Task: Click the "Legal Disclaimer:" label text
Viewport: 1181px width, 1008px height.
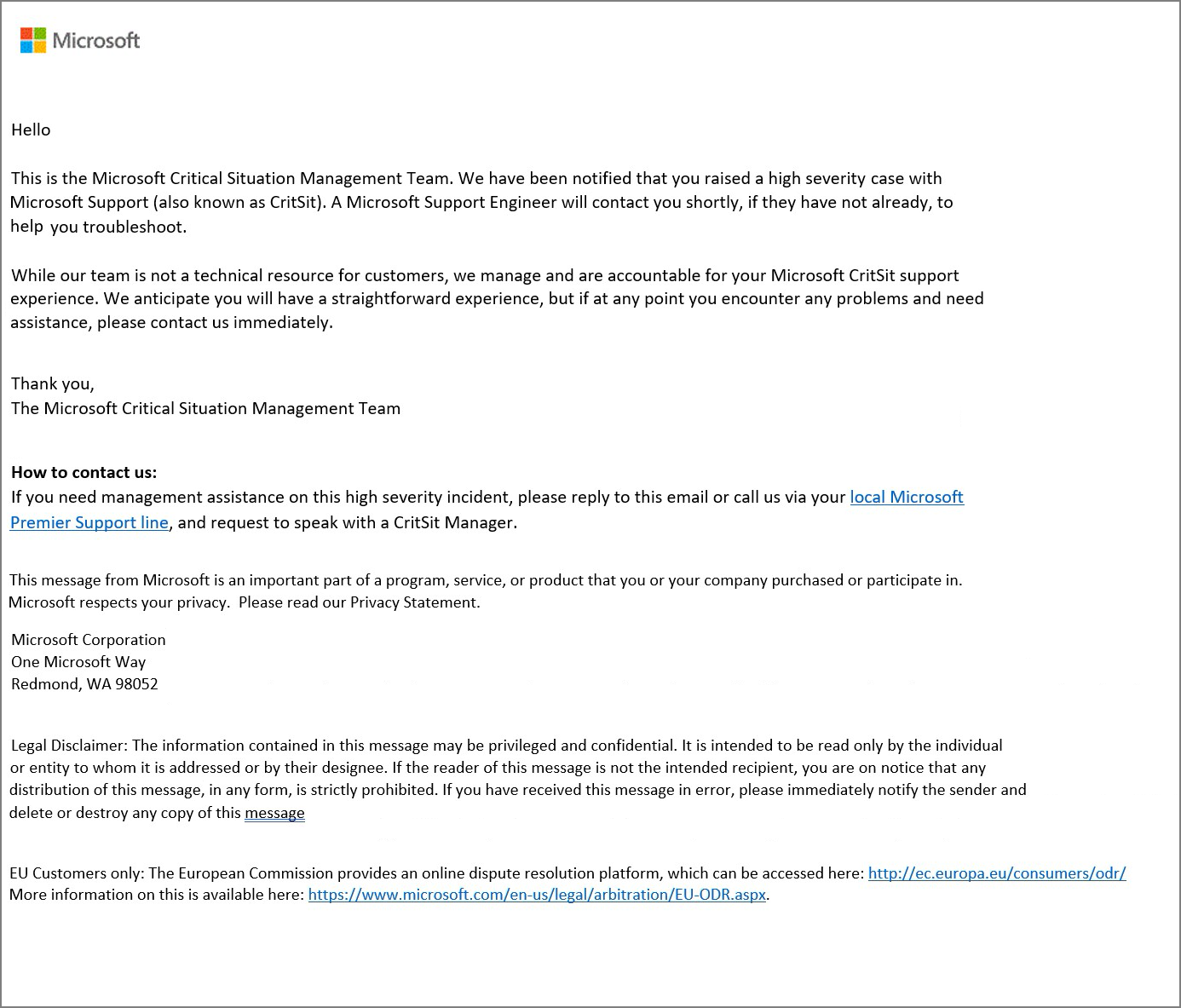Action: tap(69, 746)
